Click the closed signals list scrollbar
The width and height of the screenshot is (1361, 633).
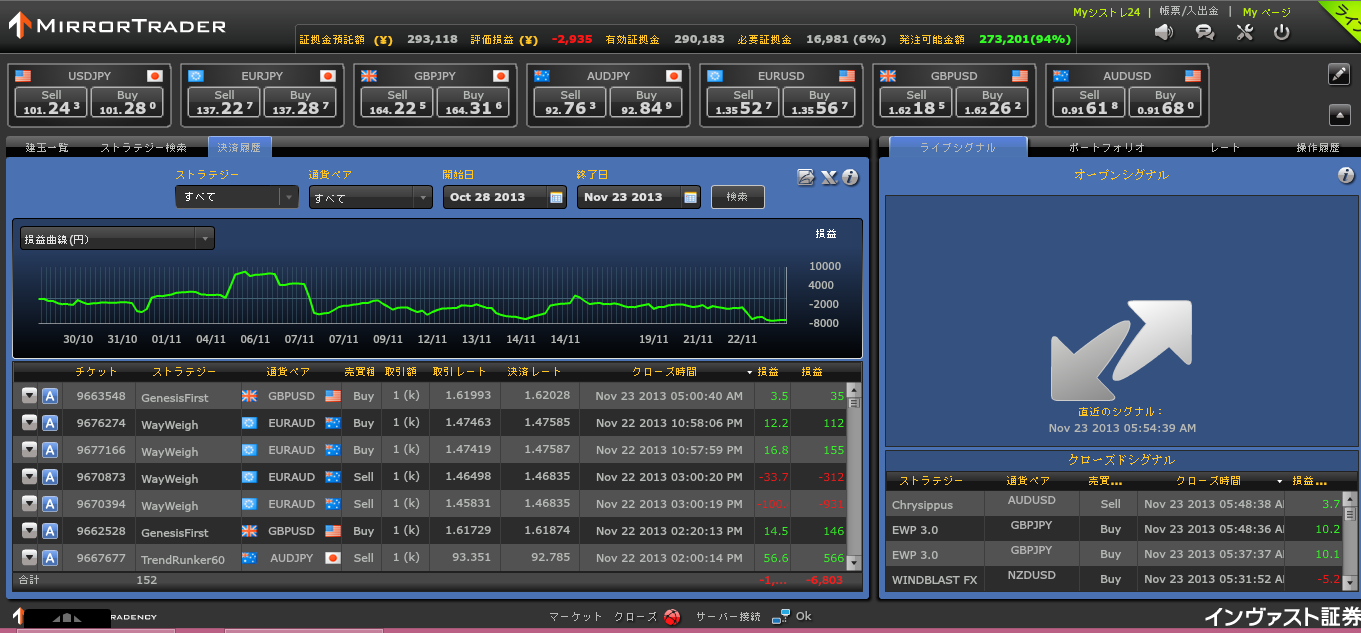(1352, 540)
